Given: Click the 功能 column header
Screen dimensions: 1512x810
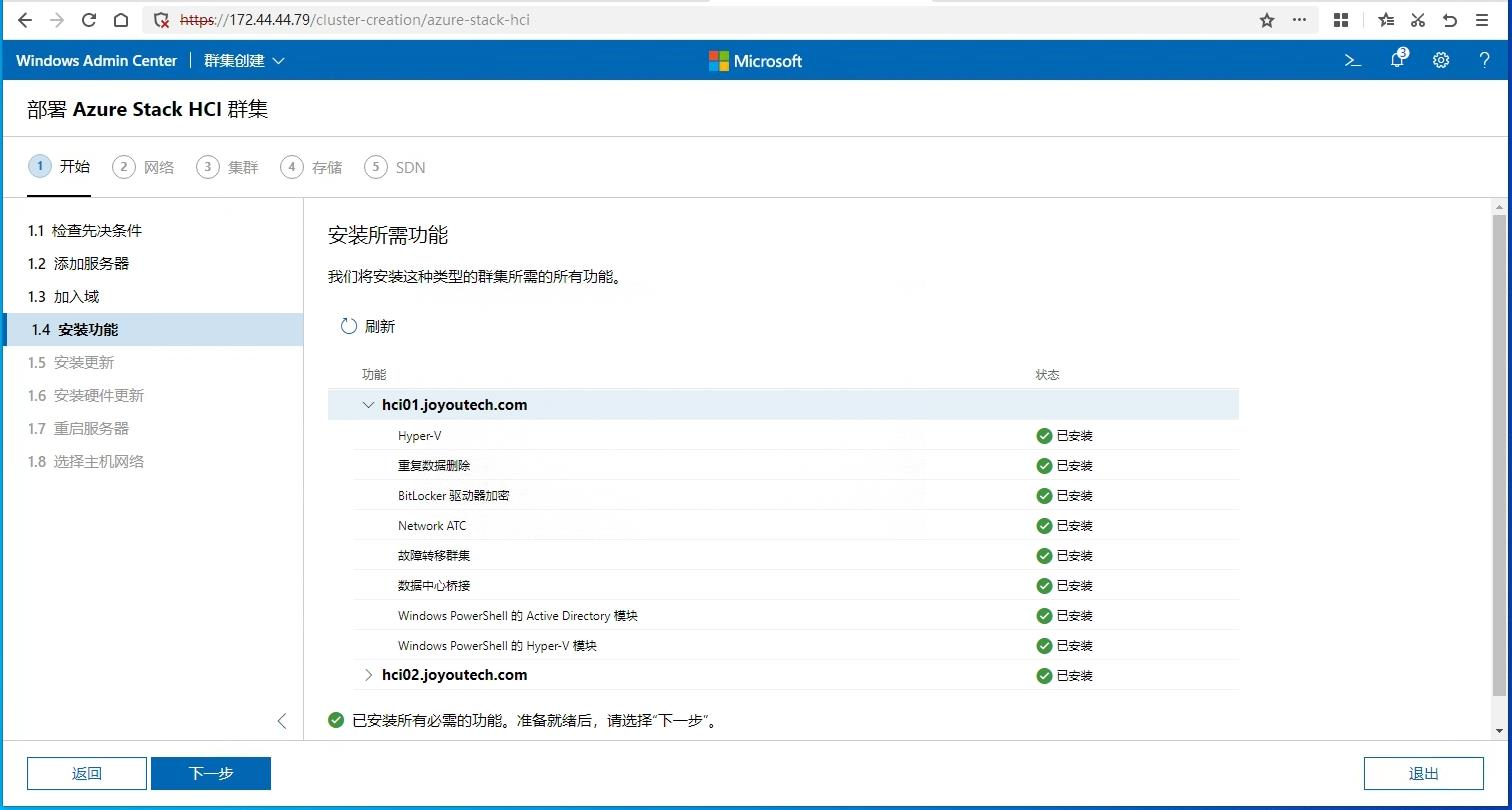Looking at the screenshot, I should pyautogui.click(x=374, y=375).
